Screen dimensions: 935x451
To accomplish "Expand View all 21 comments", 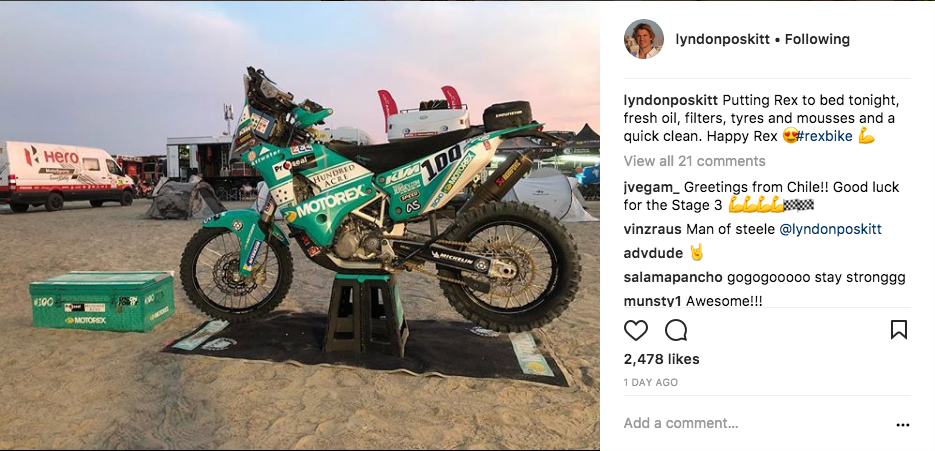I will tap(694, 161).
